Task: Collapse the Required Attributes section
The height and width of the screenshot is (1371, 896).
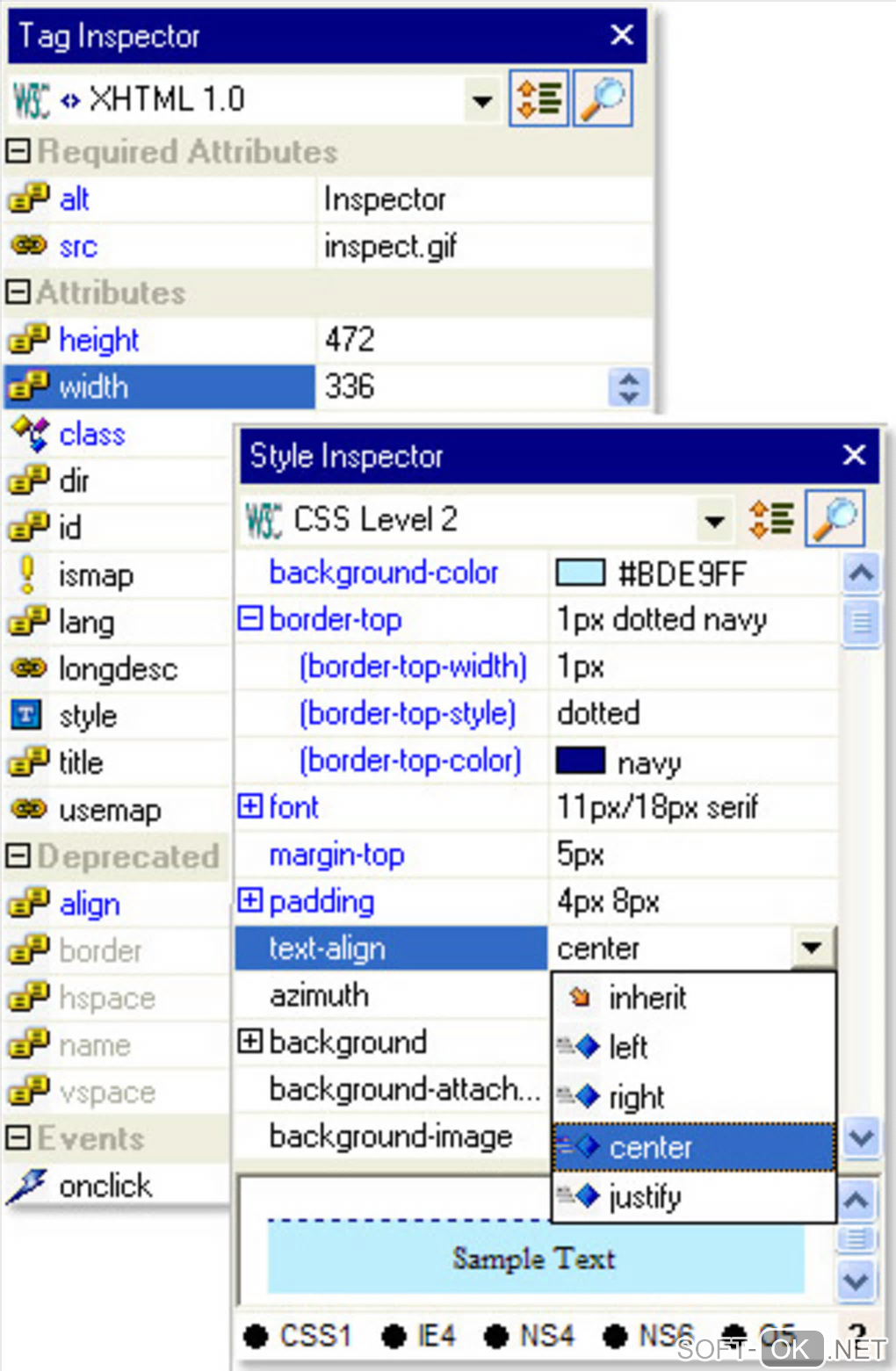Action: click(18, 150)
